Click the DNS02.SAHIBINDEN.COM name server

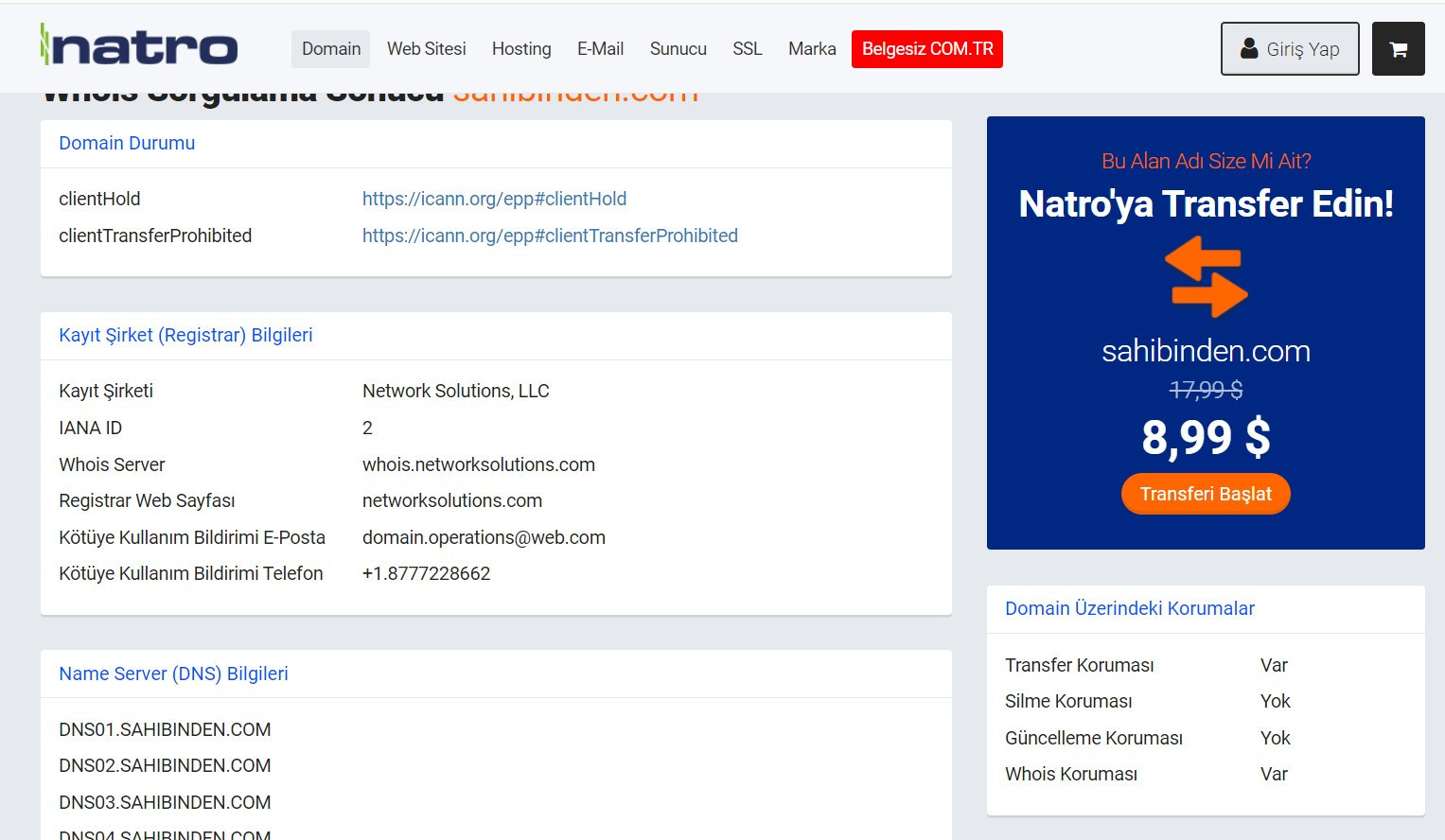165,765
